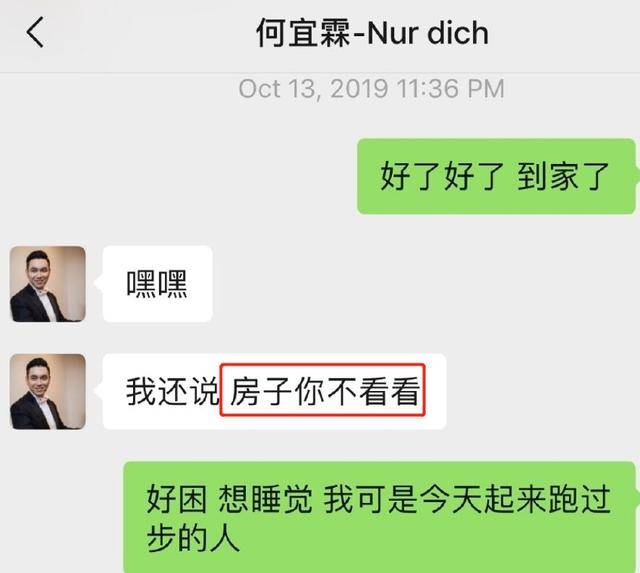Image resolution: width=640 pixels, height=573 pixels.
Task: Click the 11:36 PM time text
Action: [x=451, y=89]
